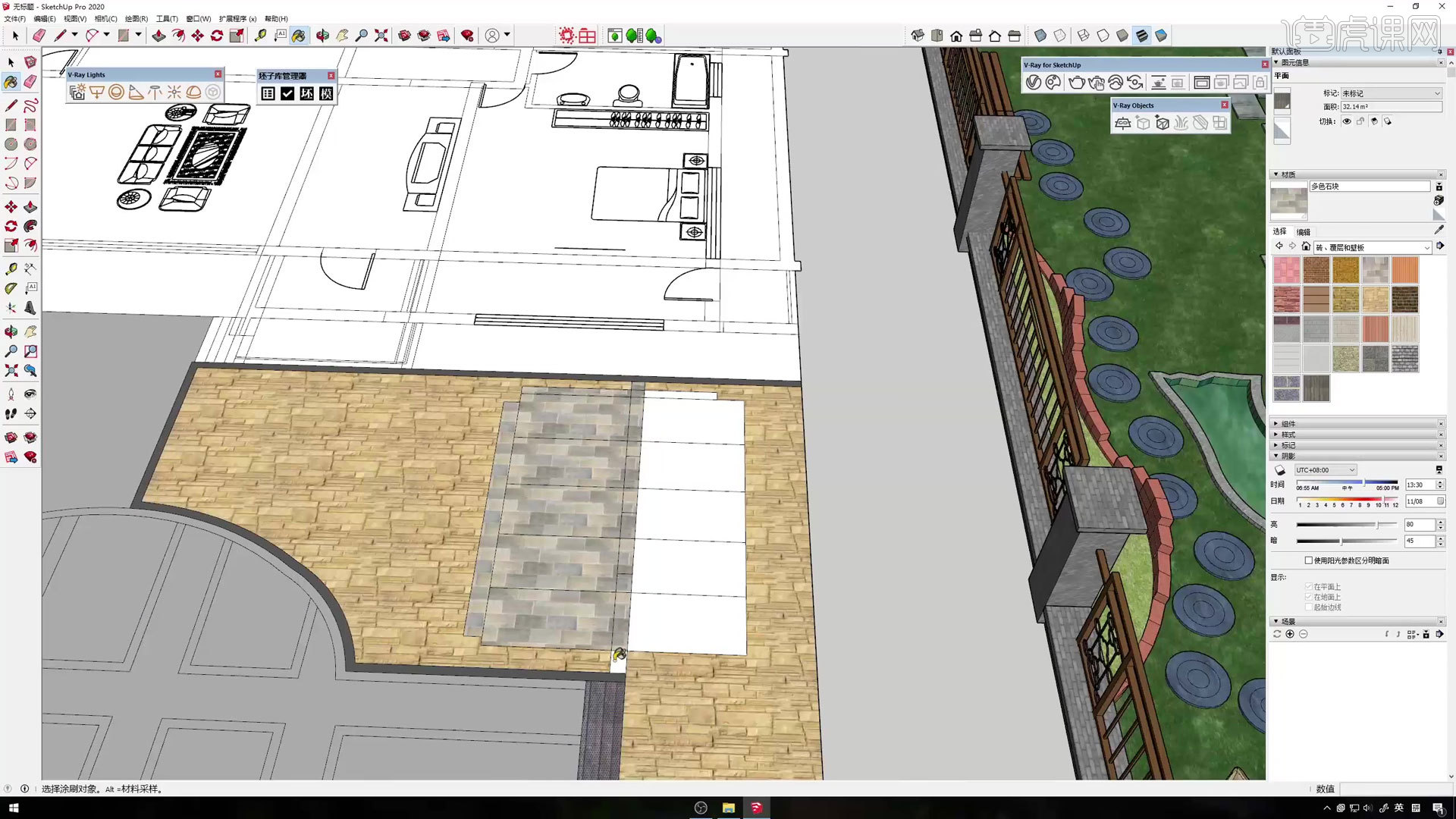Open the 窗口(W) menu
The height and width of the screenshot is (819, 1456).
click(x=199, y=19)
